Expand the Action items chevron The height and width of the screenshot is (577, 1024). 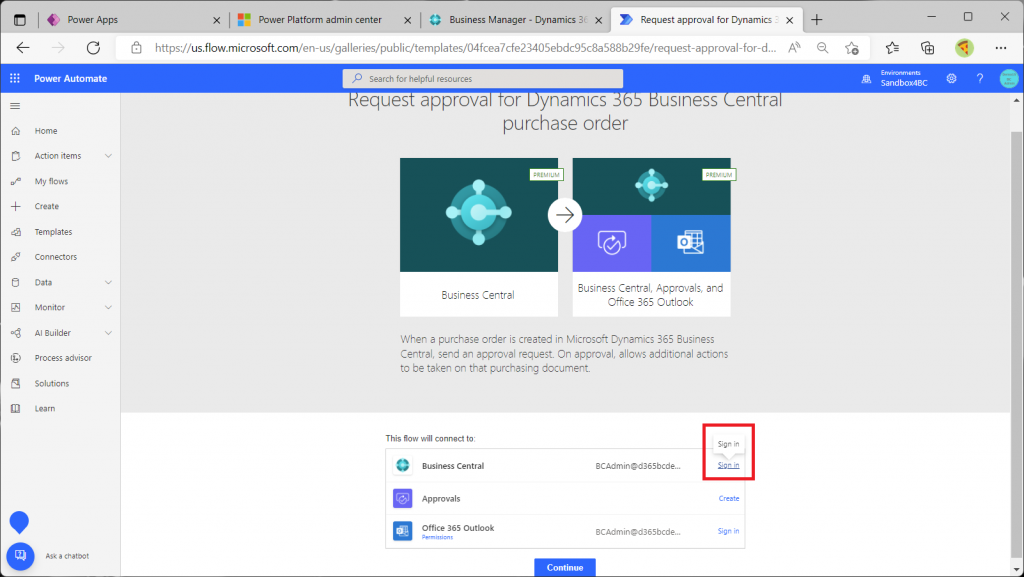tap(108, 156)
